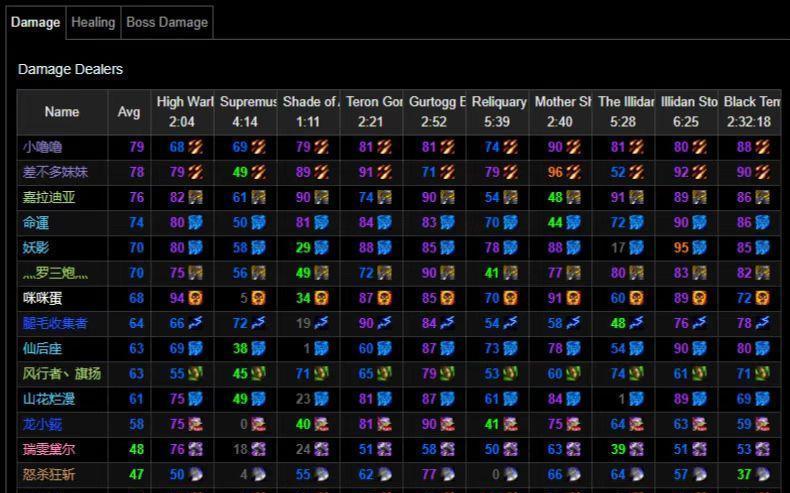Click spec icon beside 45 in 风行者、旗扬 row
Screen dimensions: 790x493
tap(258, 374)
